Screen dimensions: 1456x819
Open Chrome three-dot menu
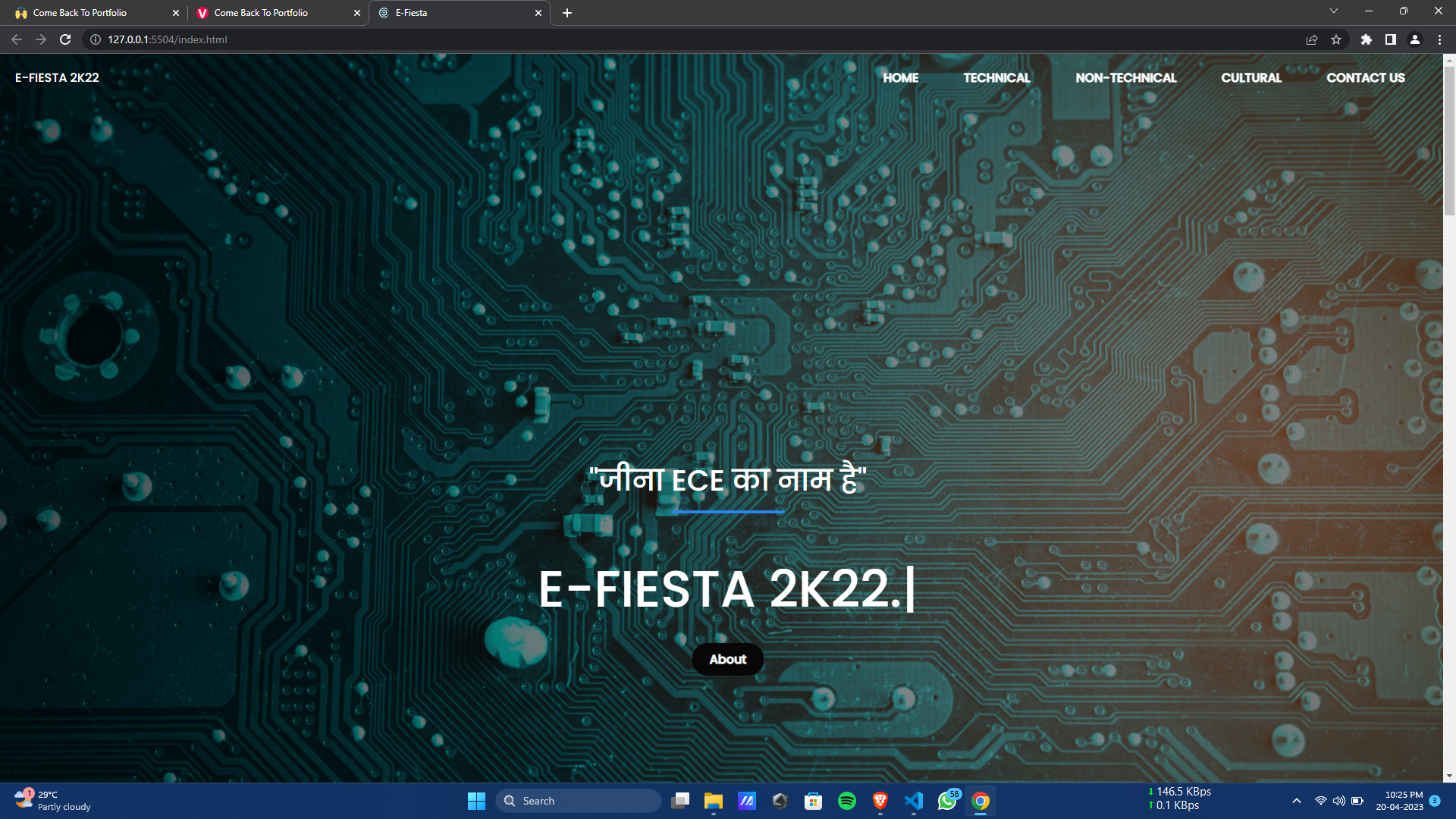1439,39
